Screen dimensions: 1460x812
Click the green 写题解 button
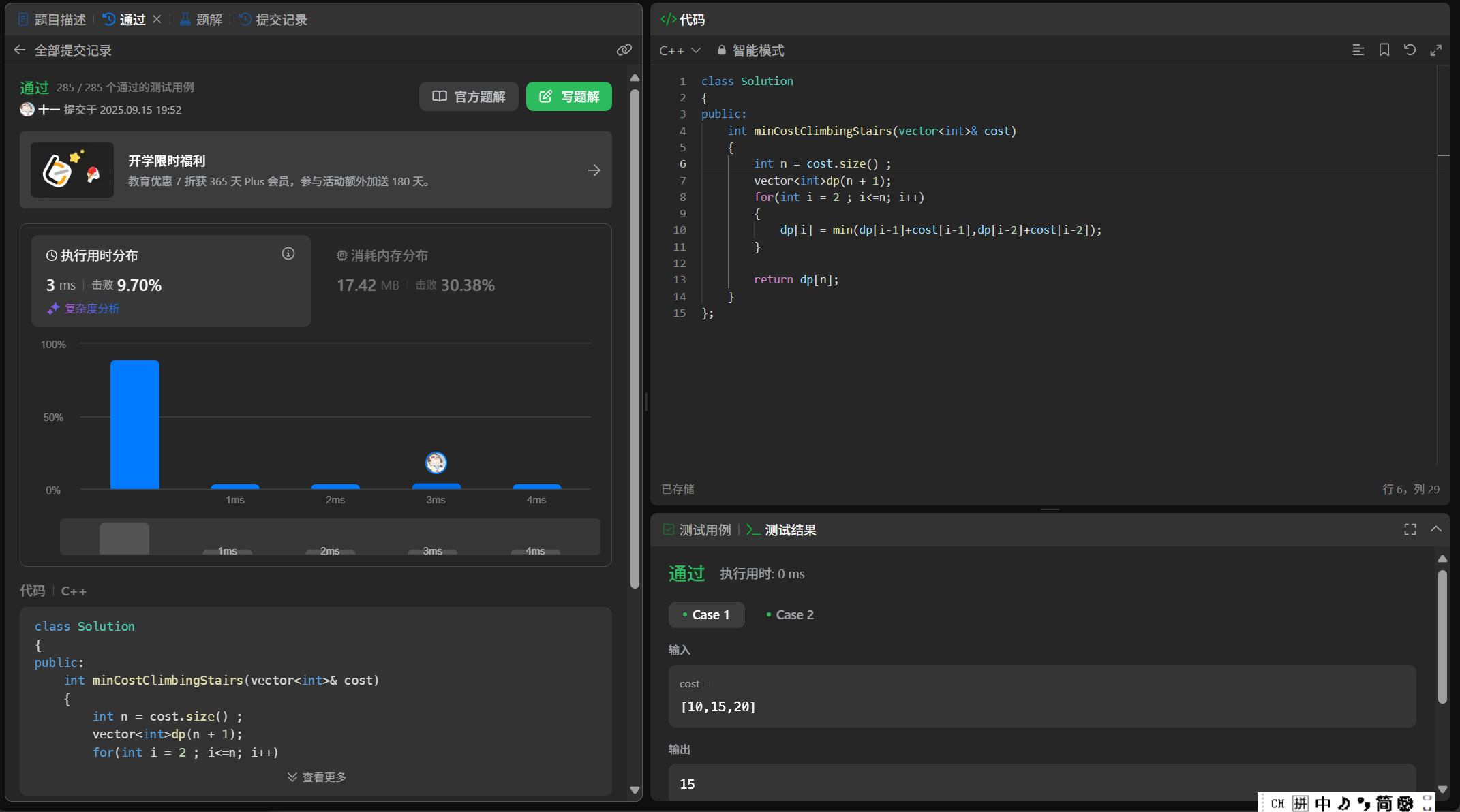(568, 97)
